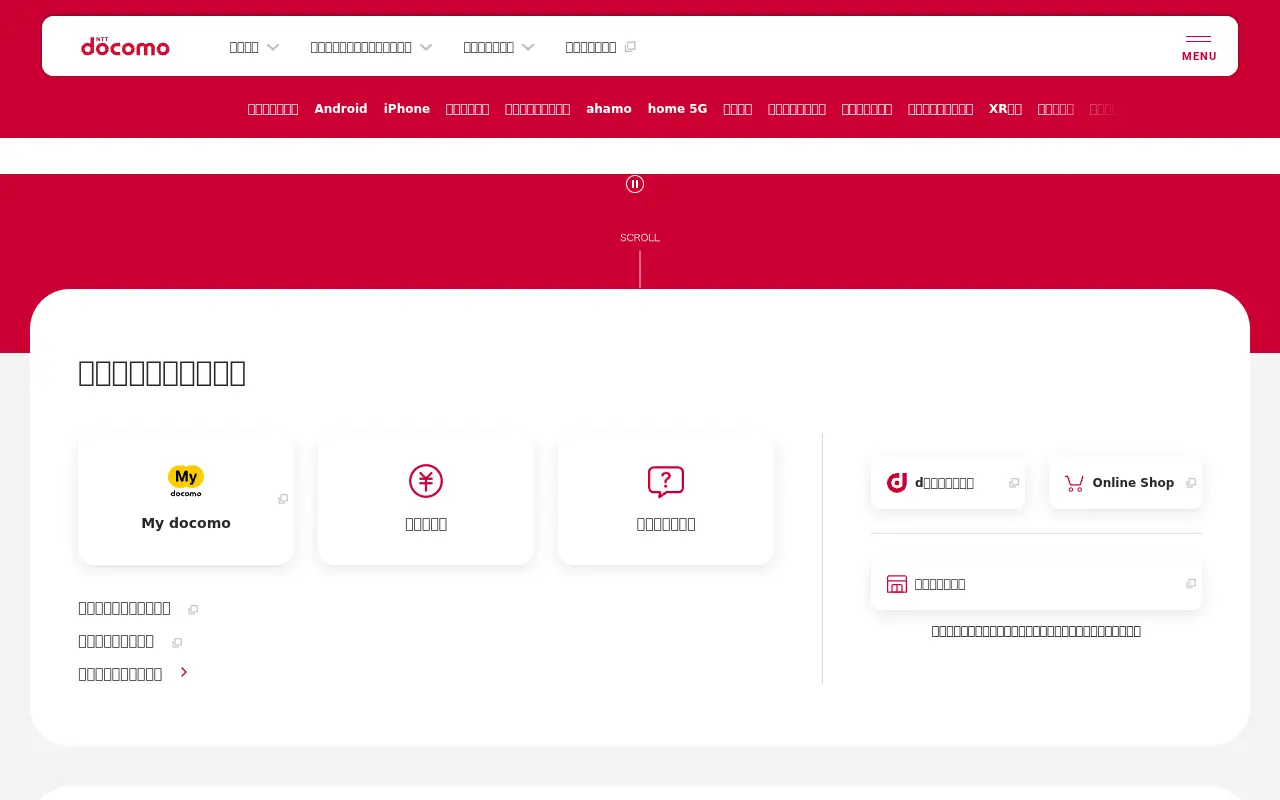Open the yen symbol icon card
This screenshot has width=1280, height=800.
426,499
